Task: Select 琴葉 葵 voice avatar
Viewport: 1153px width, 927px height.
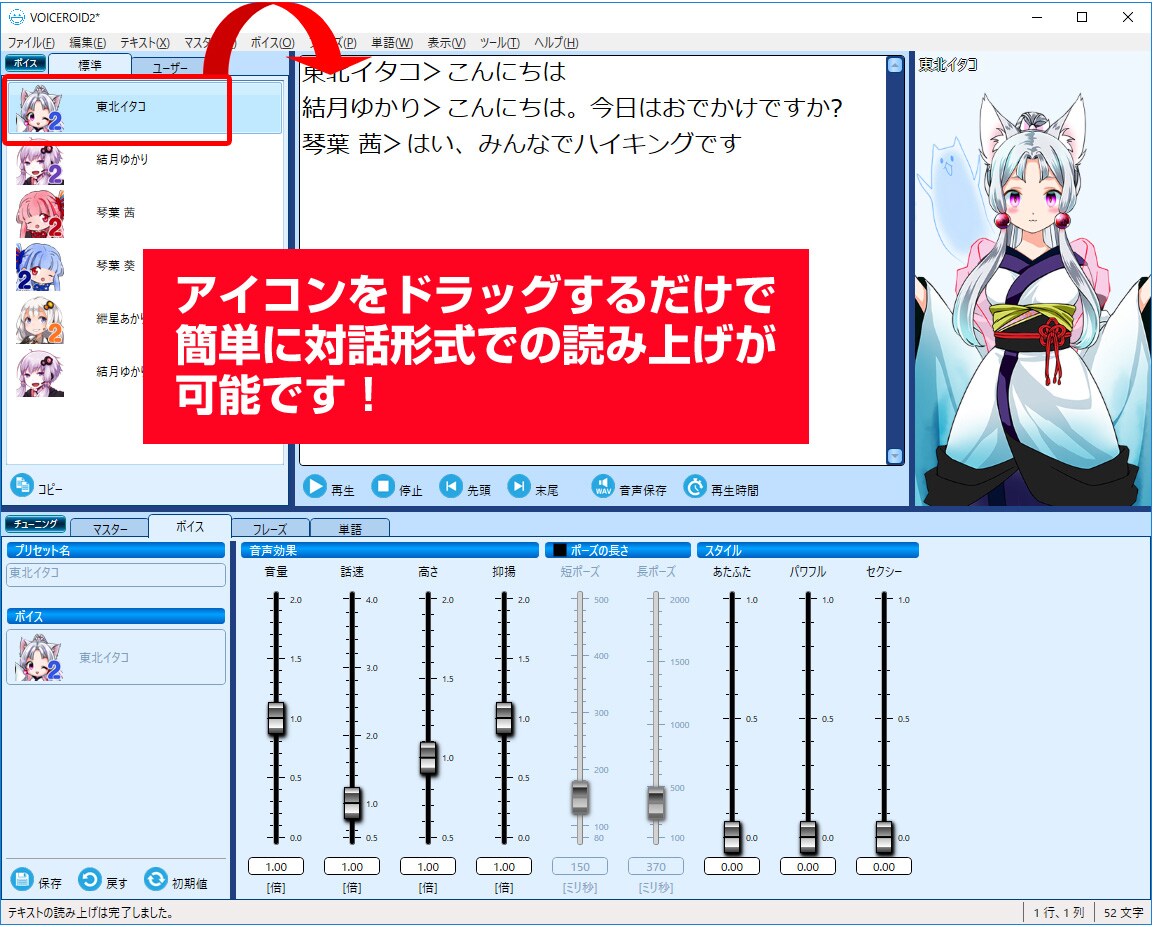Action: pos(40,267)
